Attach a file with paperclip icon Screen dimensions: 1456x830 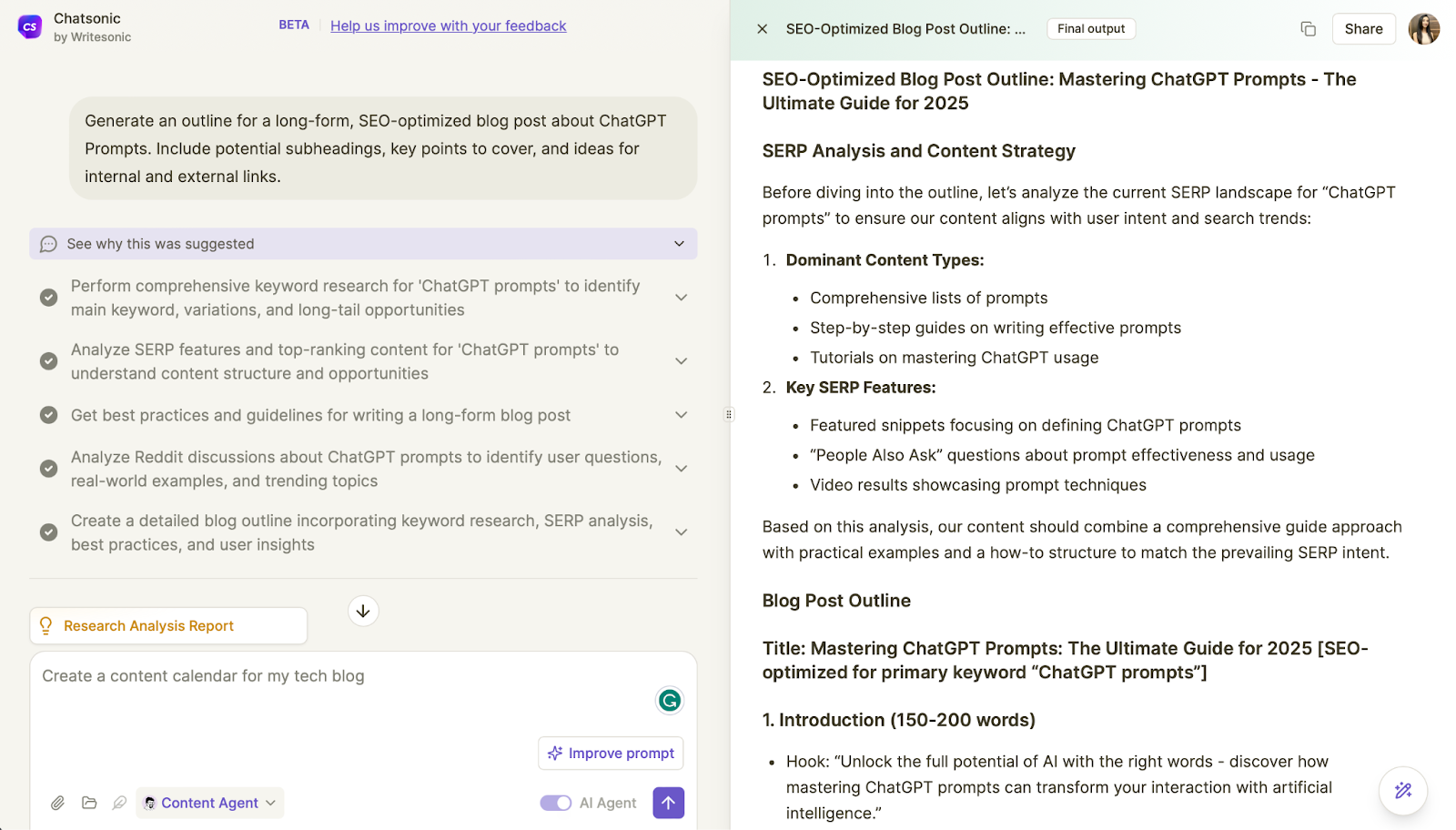57,803
